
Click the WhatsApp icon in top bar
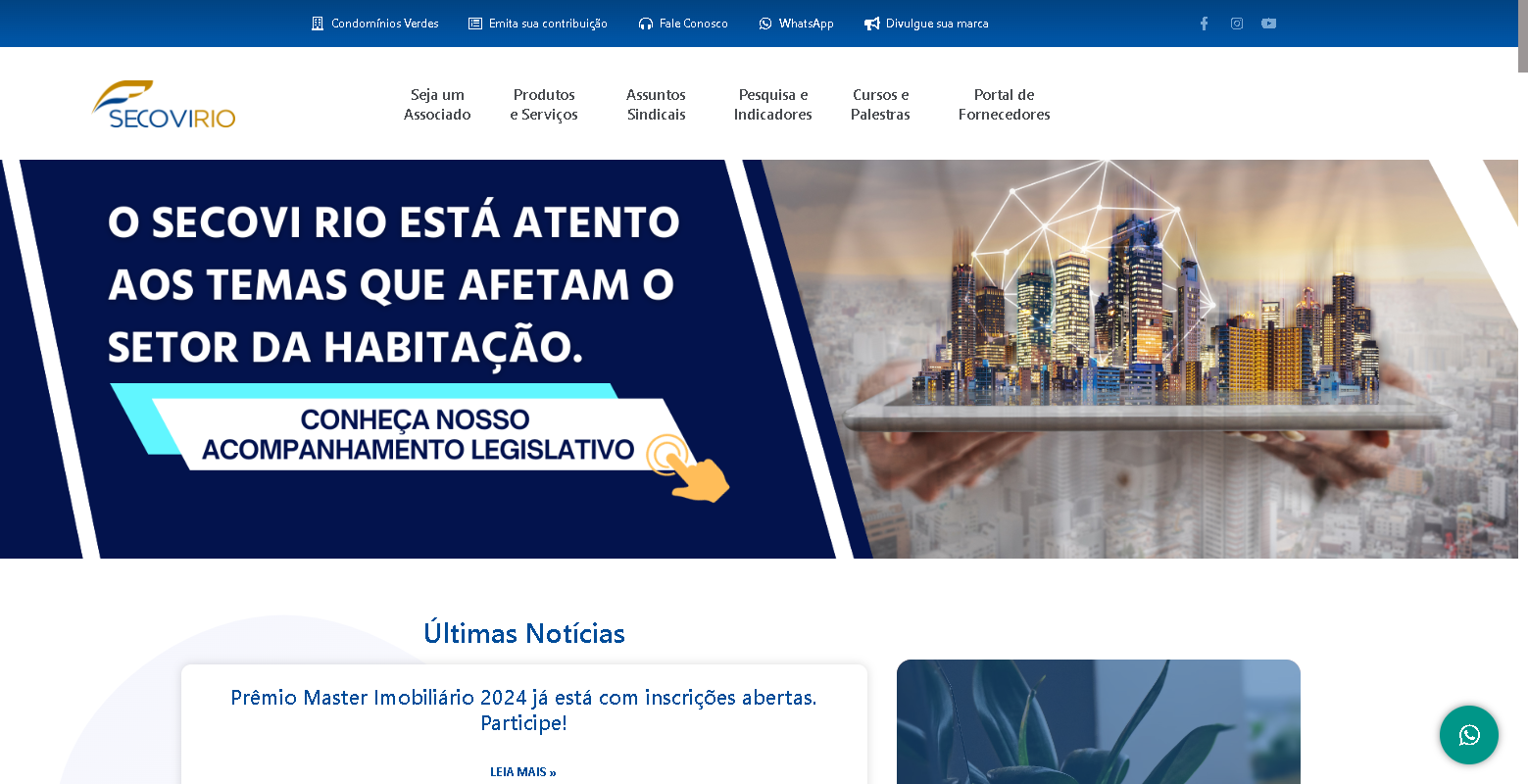(765, 24)
